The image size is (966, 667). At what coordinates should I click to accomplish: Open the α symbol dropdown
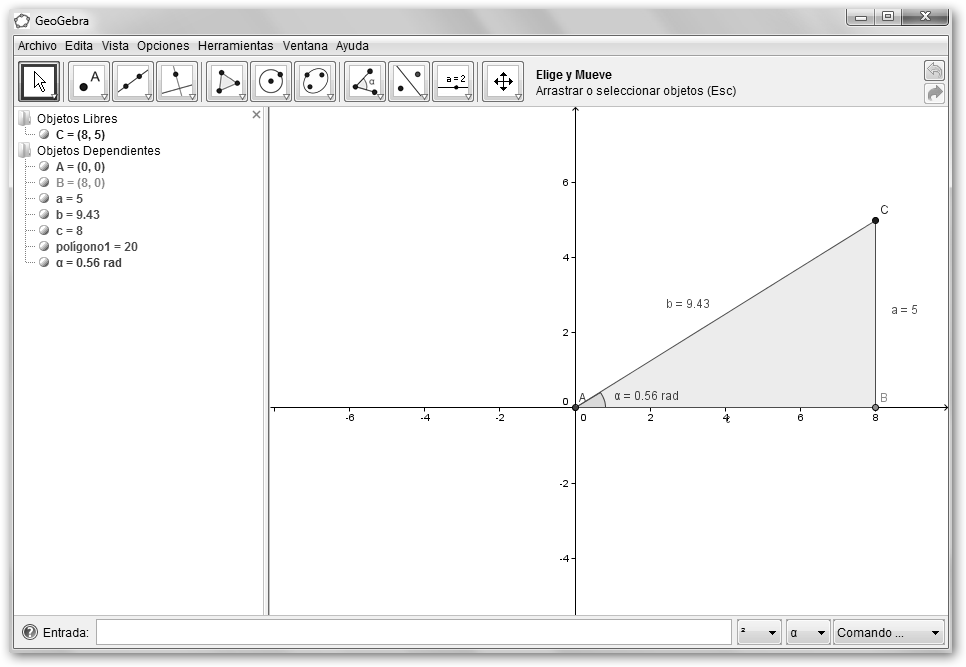point(809,633)
